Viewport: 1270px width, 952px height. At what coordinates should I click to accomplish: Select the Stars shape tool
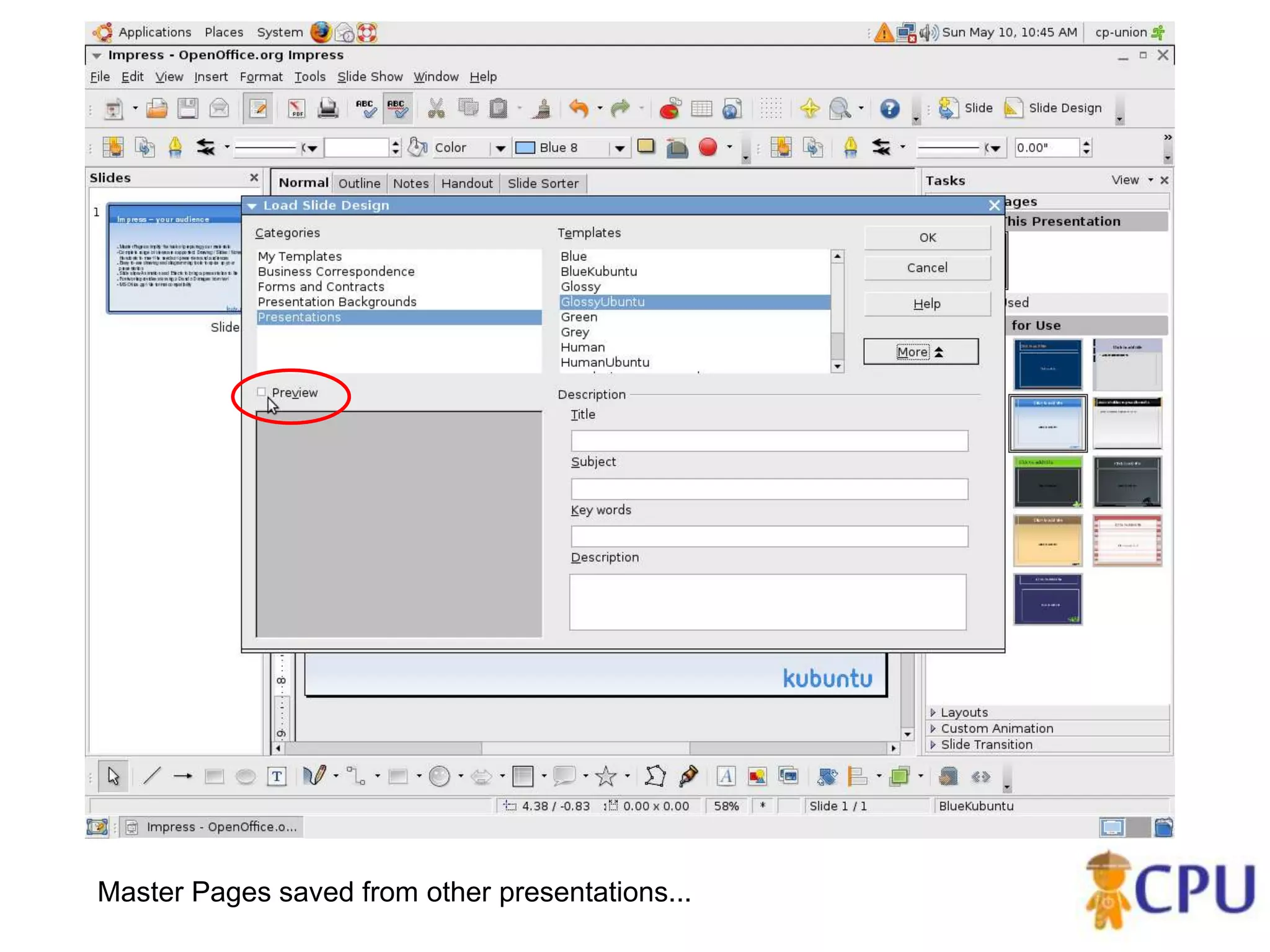coord(606,776)
